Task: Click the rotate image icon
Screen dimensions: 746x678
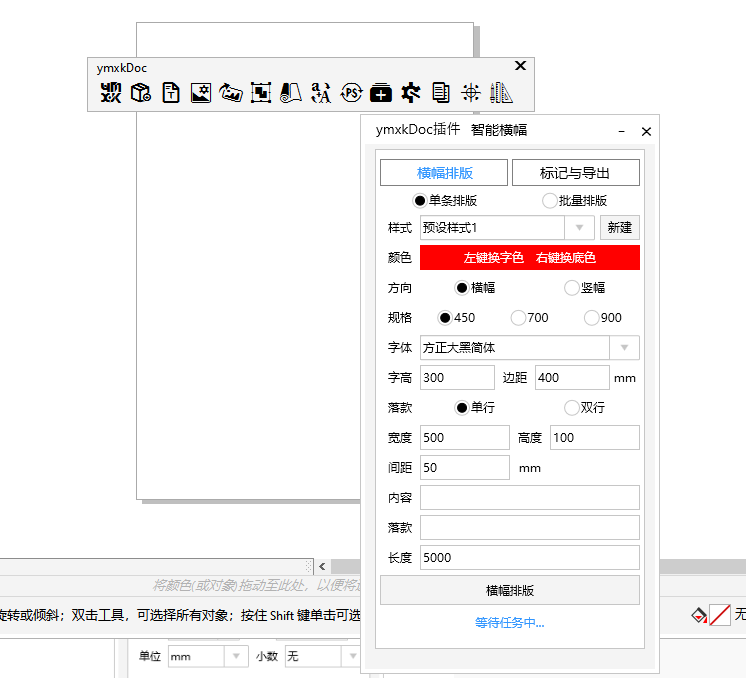Action: tap(231, 92)
